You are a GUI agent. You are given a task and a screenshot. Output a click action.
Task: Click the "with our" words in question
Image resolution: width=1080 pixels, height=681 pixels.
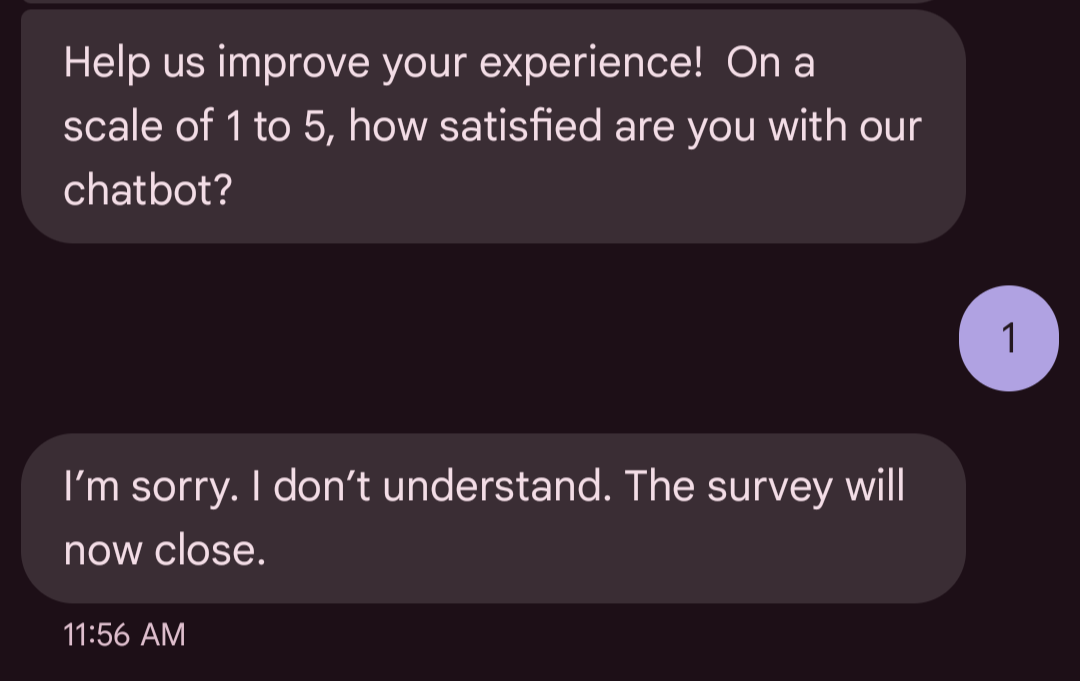tap(850, 127)
